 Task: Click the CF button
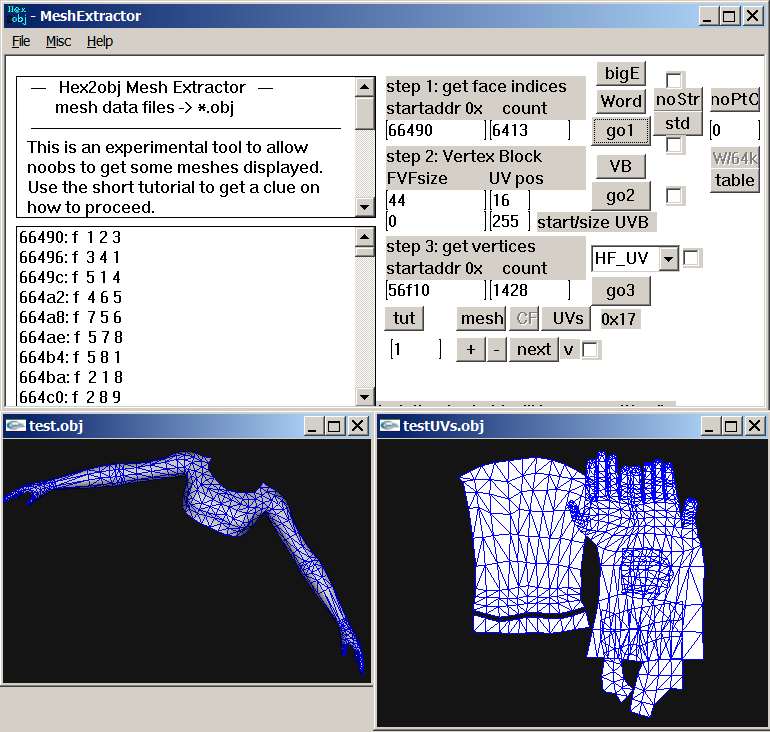[x=524, y=318]
